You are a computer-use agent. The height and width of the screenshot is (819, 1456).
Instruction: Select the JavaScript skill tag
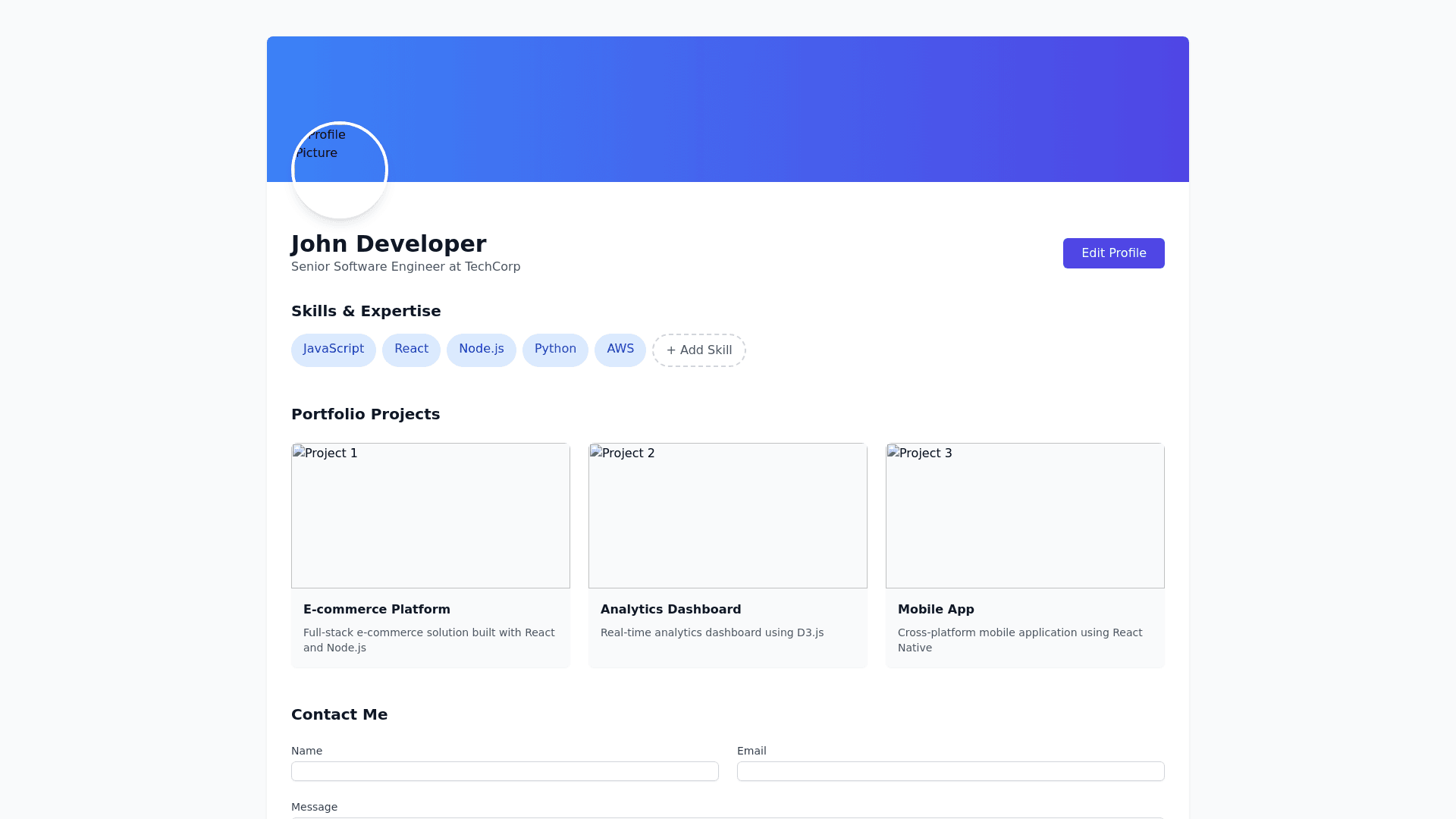[334, 350]
